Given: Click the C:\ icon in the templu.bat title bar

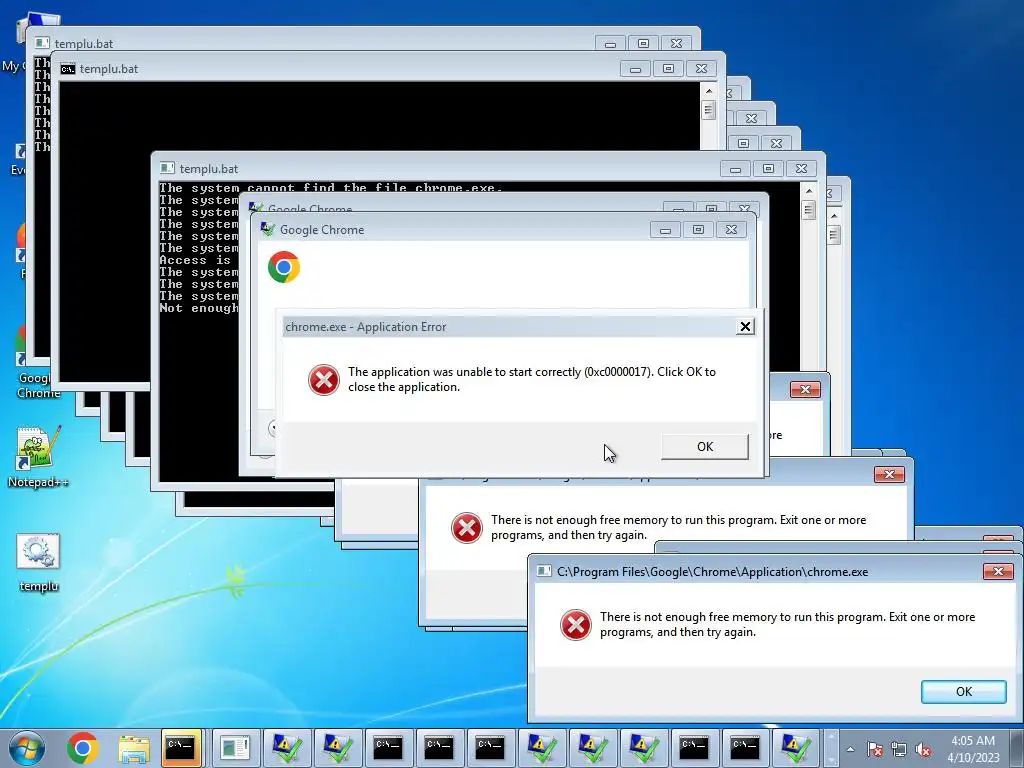Looking at the screenshot, I should [68, 69].
